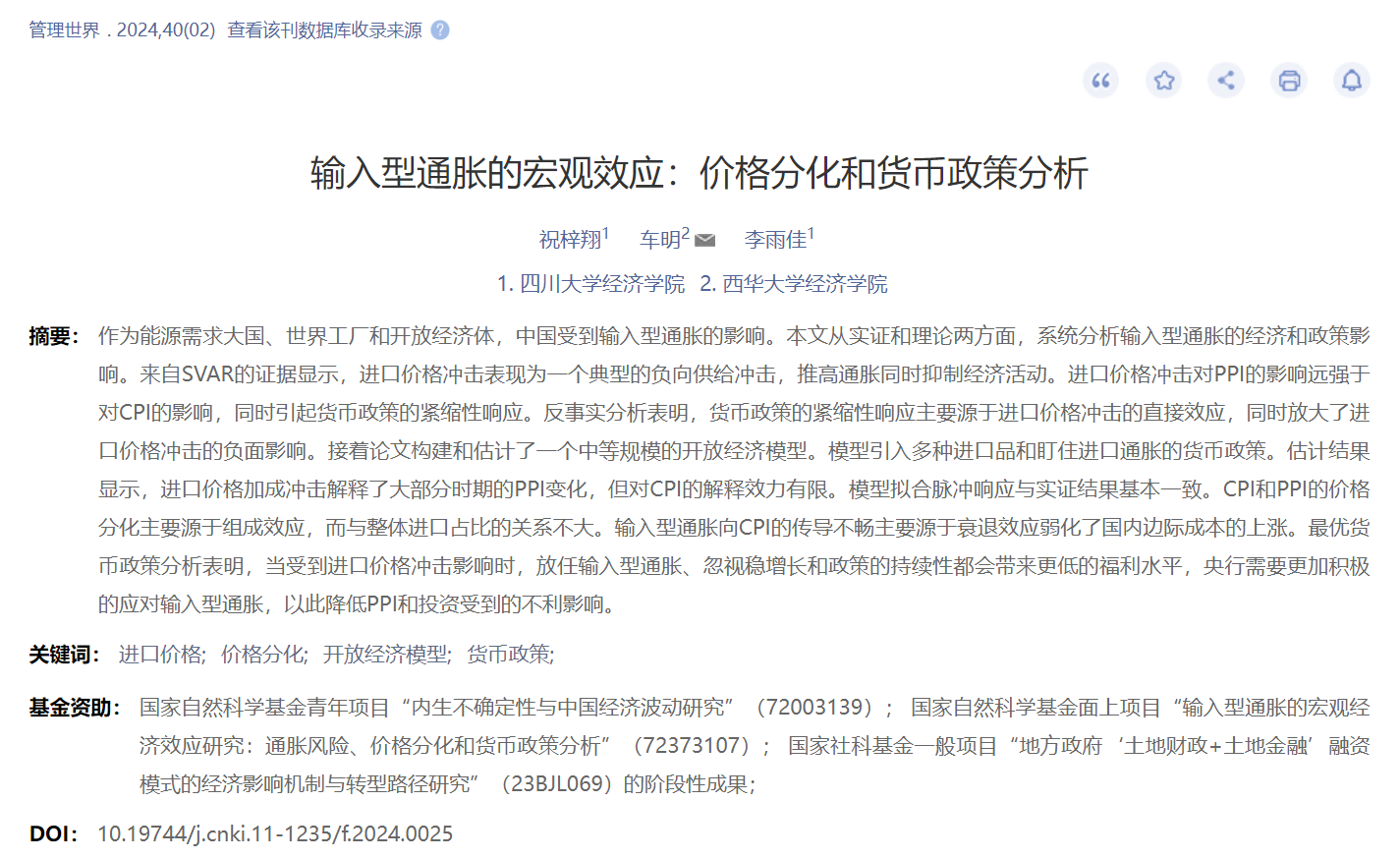Click the DOI number 10.19744/j.cnki.11-1235/f.2024.0025
The image size is (1400, 859).
pos(275,834)
